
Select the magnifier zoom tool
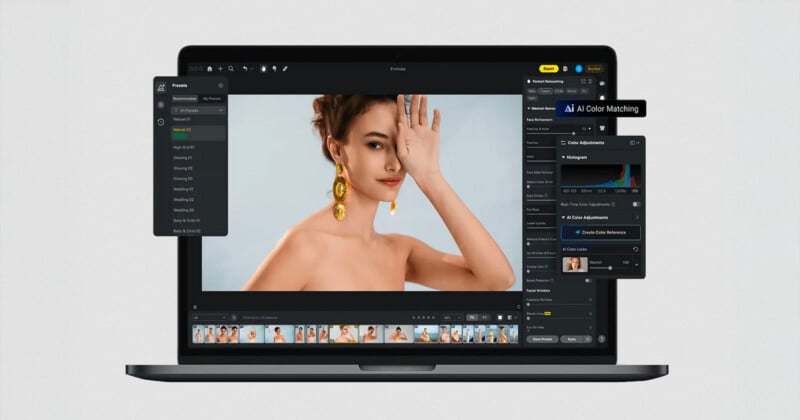point(230,69)
